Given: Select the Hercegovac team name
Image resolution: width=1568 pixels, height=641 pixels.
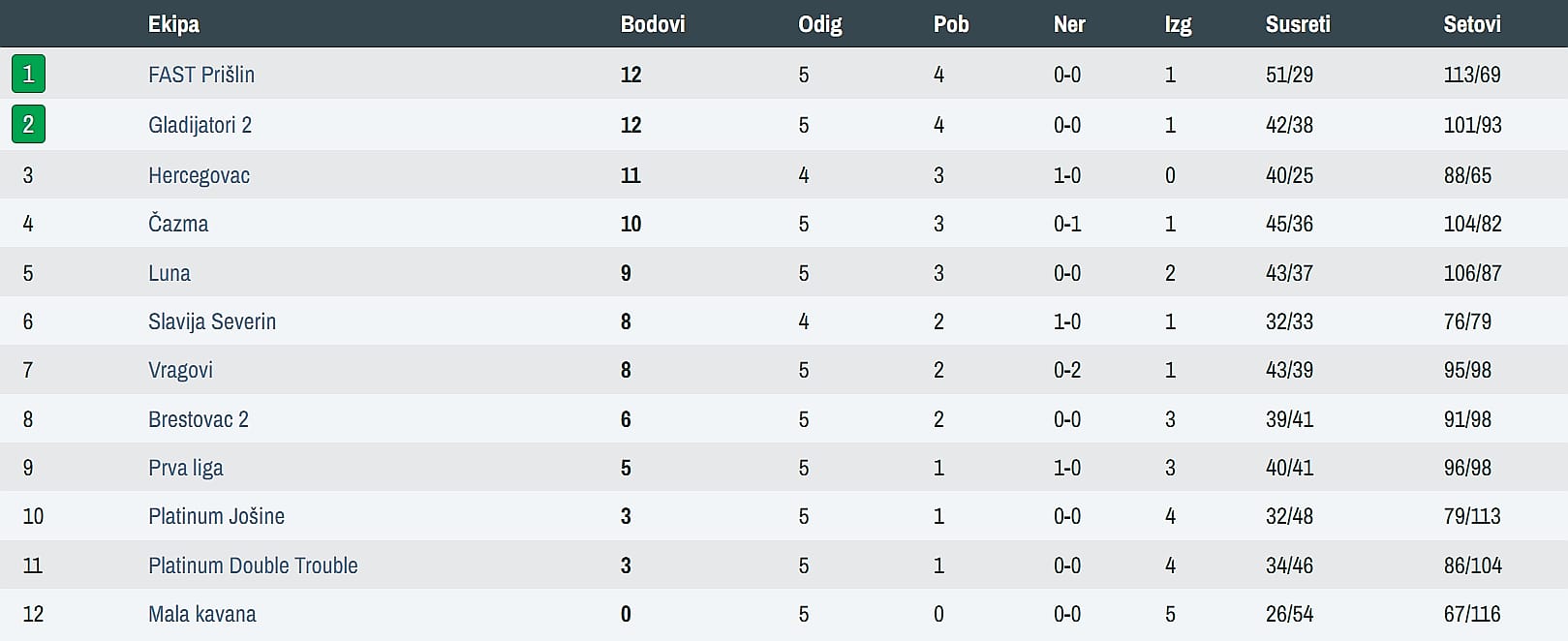Looking at the screenshot, I should click(199, 175).
